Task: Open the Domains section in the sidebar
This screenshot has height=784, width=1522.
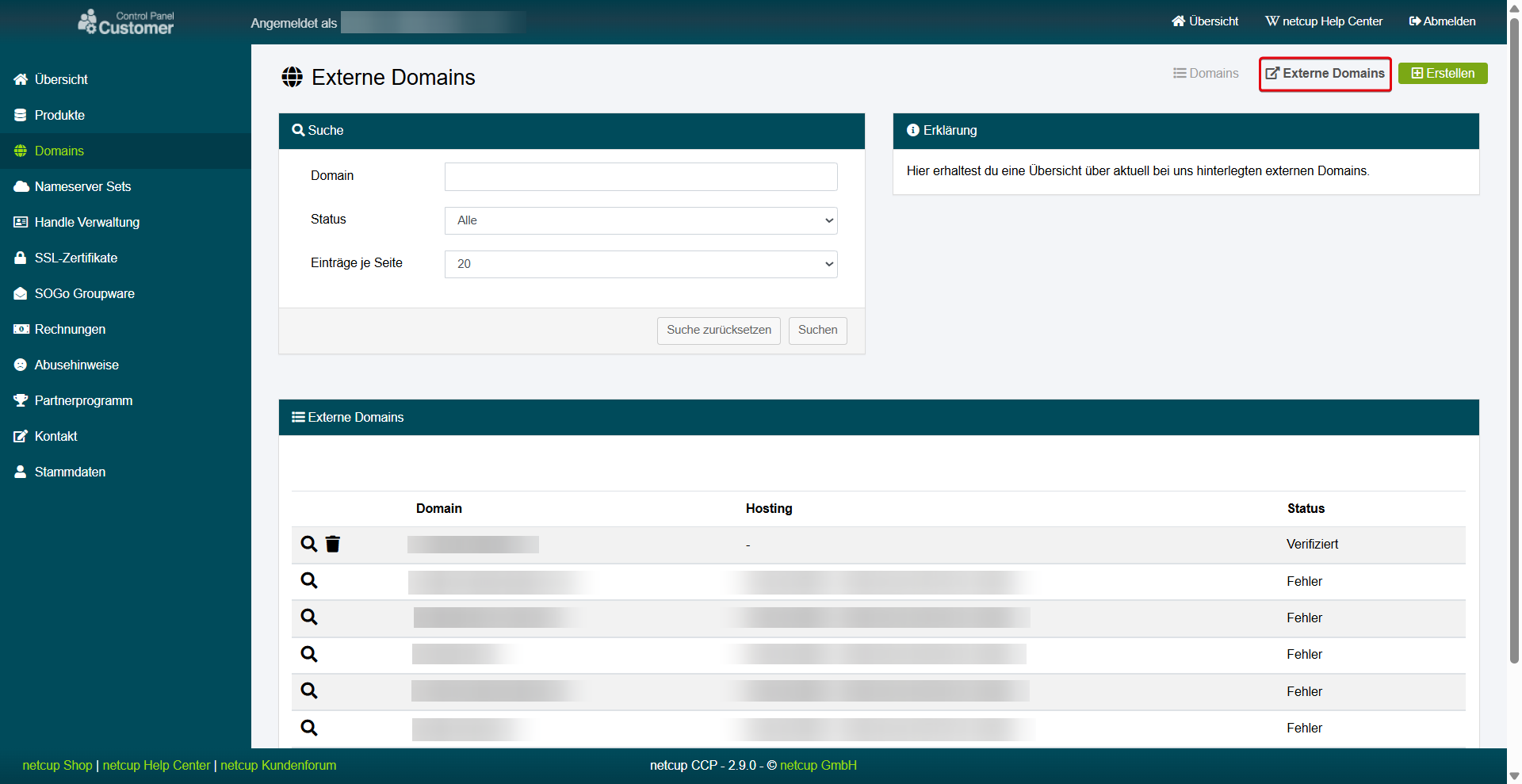Action: (x=59, y=151)
